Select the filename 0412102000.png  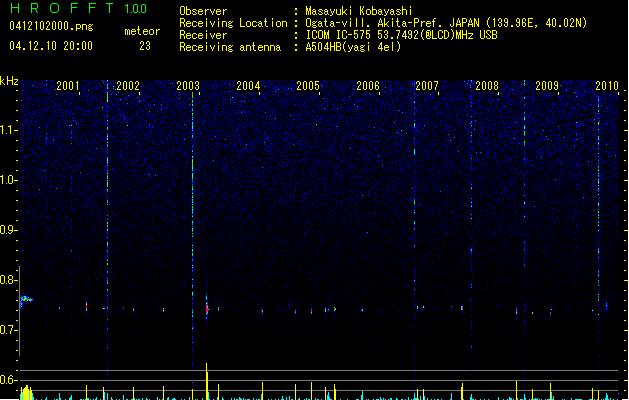51,26
